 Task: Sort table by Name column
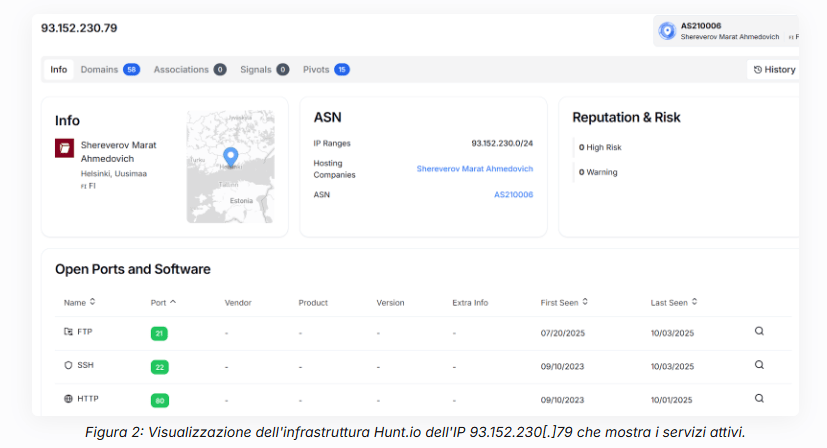[79, 301]
